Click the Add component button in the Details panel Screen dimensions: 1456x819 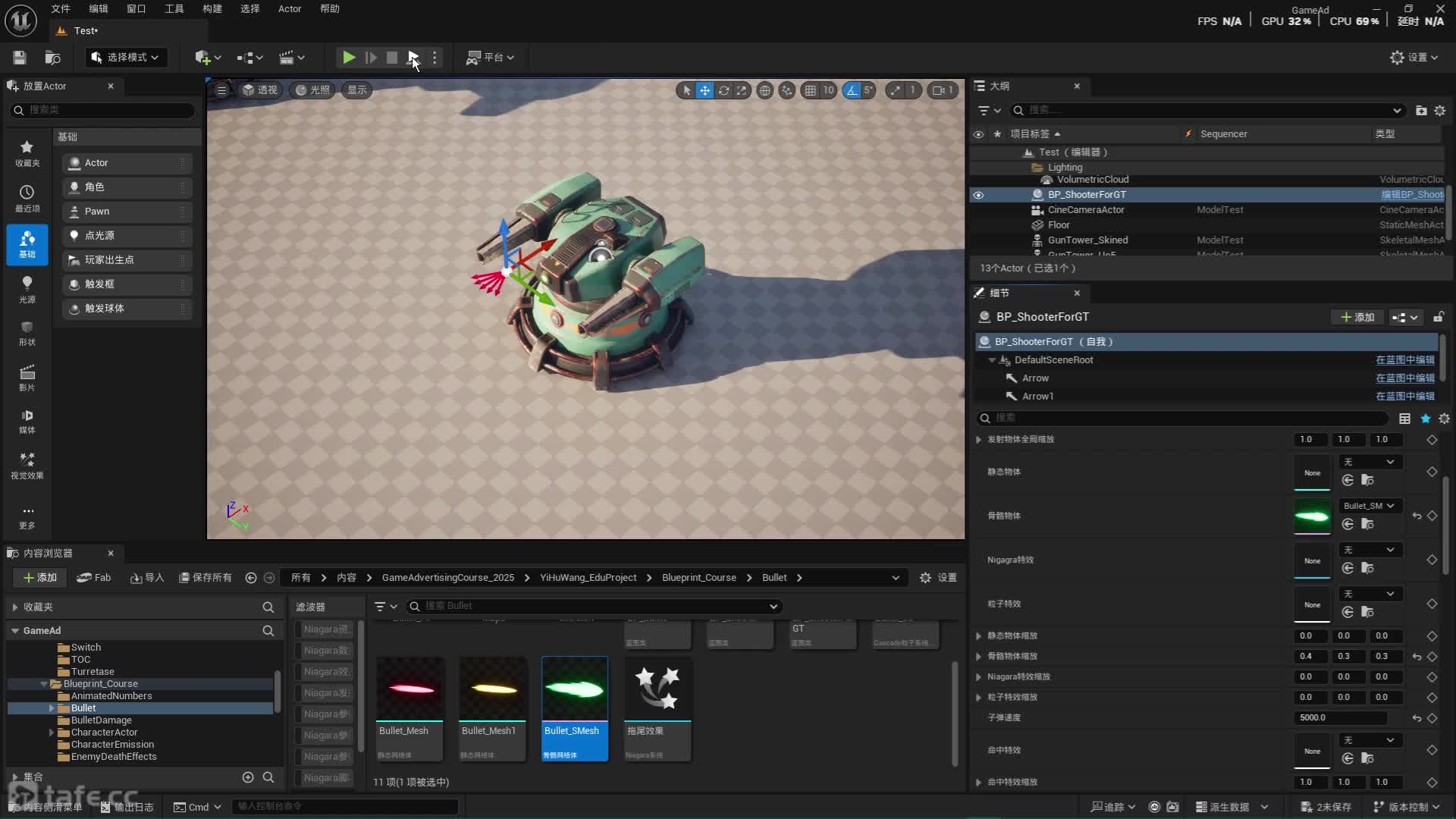(1357, 317)
